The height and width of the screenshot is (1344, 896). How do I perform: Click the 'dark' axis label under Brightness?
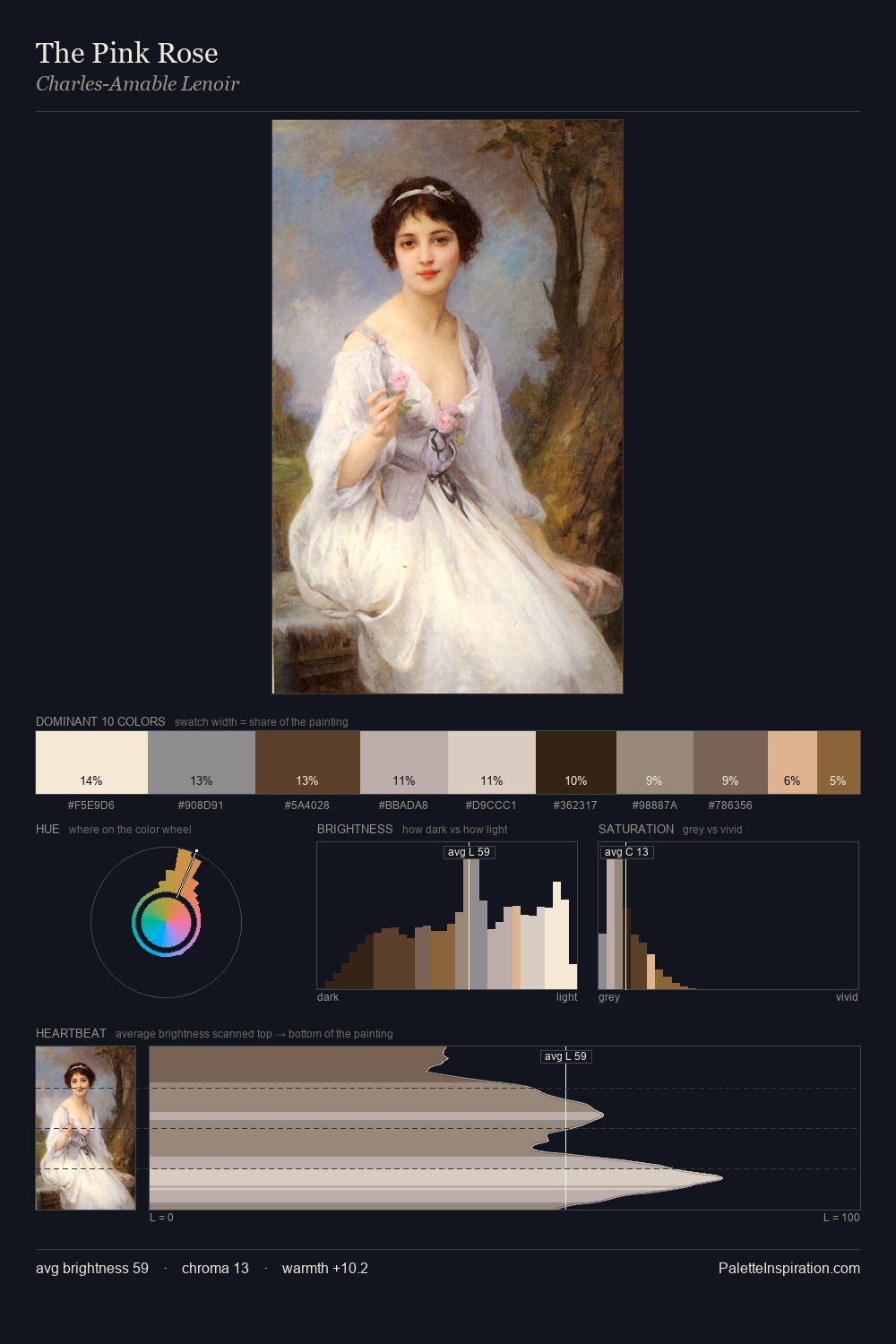(x=328, y=997)
